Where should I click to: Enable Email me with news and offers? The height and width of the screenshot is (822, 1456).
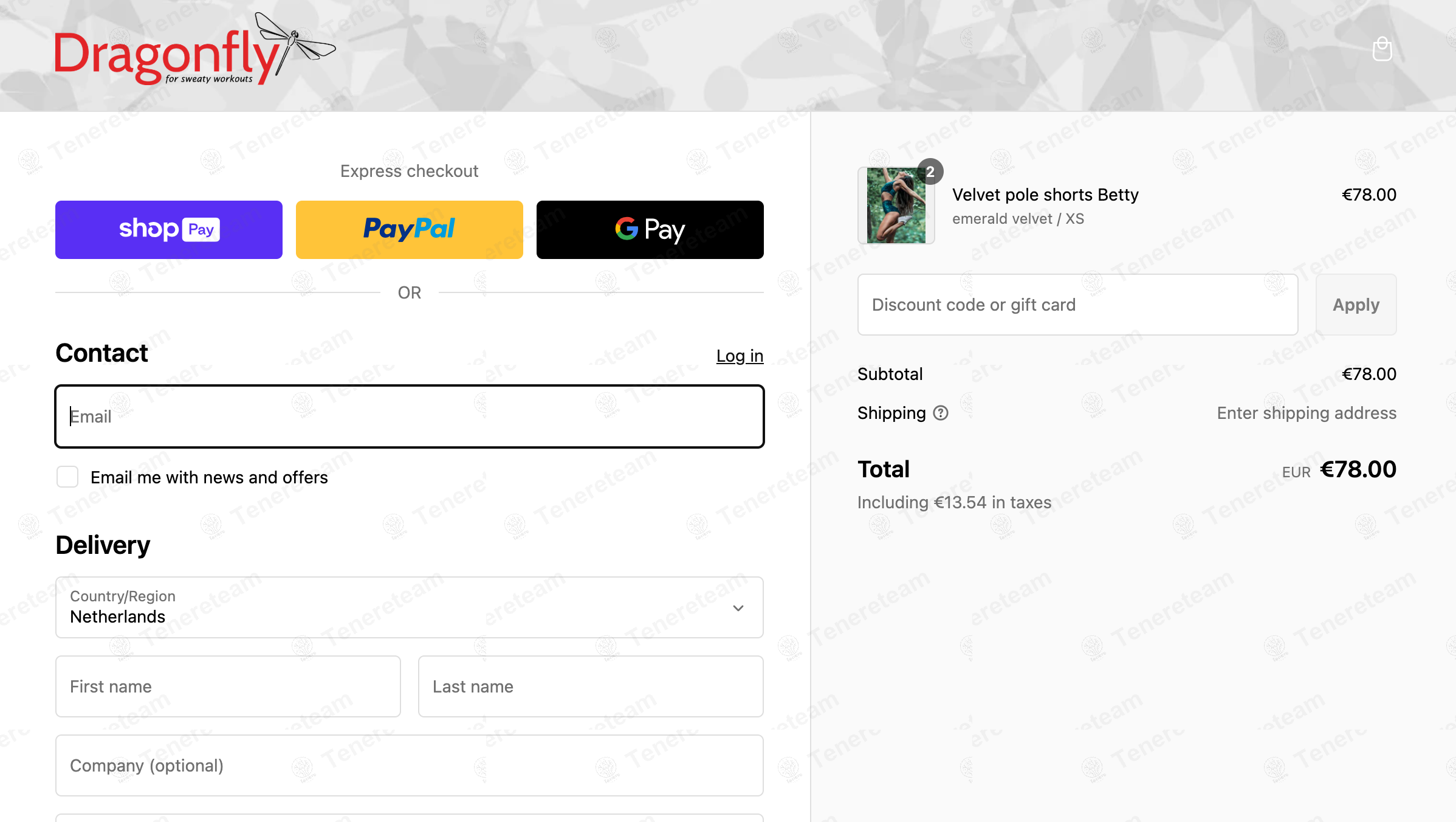pyautogui.click(x=67, y=477)
